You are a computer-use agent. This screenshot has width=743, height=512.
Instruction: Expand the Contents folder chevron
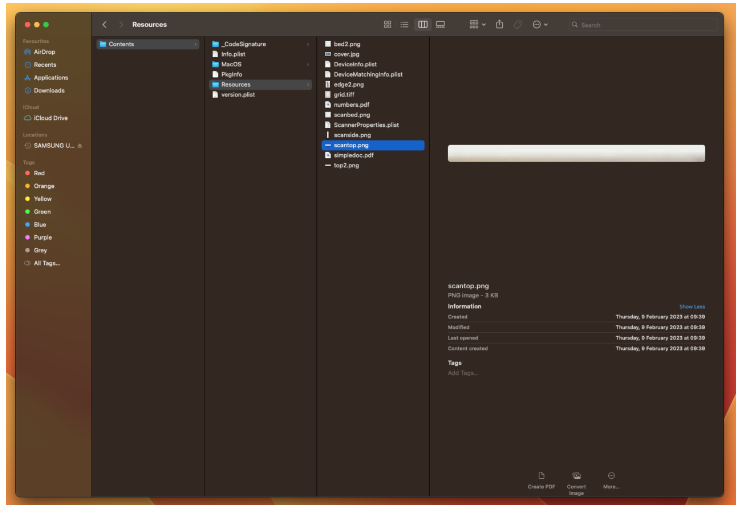point(195,45)
